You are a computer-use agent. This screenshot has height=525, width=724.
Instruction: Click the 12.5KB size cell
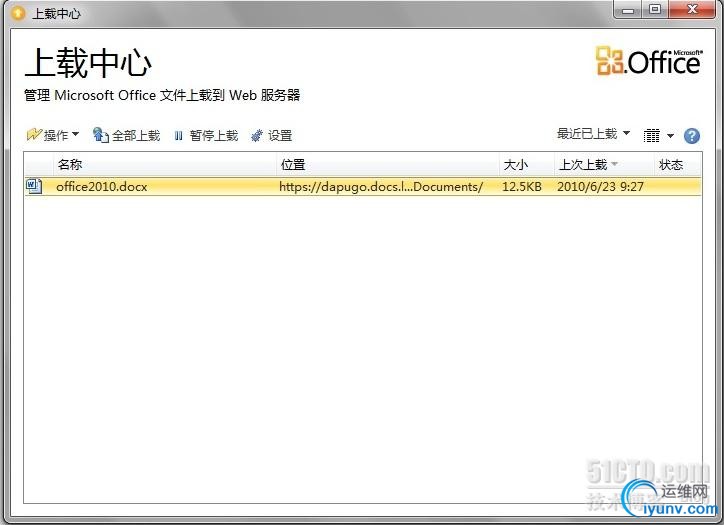(x=522, y=187)
